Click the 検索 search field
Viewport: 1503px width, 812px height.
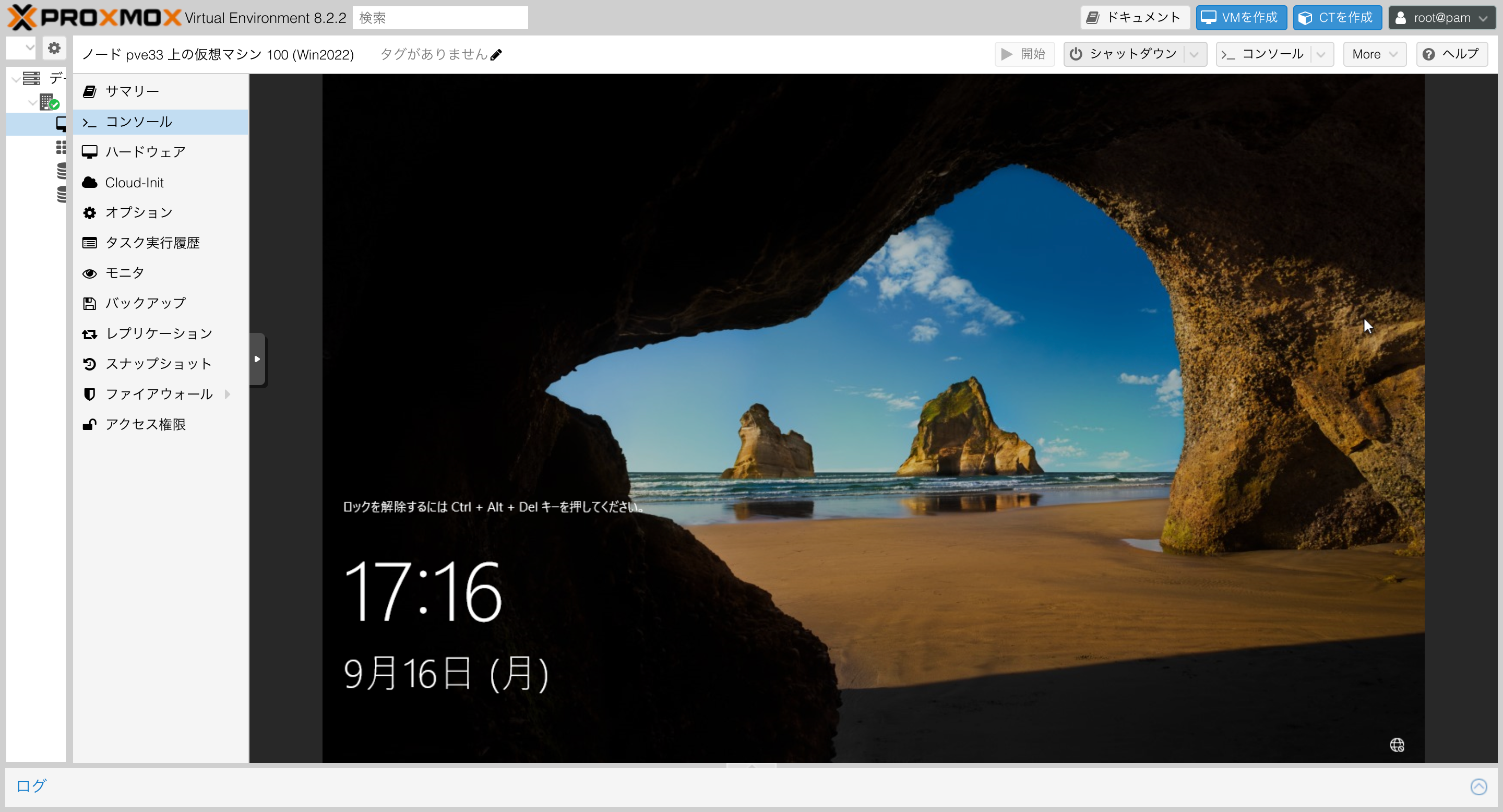[x=440, y=18]
